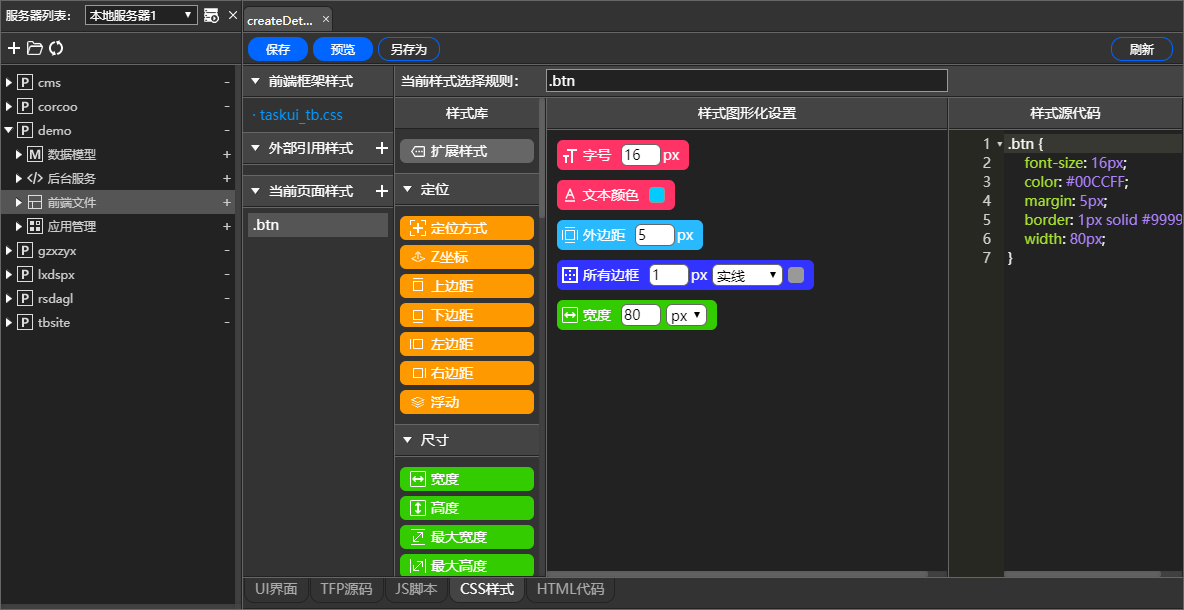Open the 实线 border style dropdown

(x=746, y=275)
